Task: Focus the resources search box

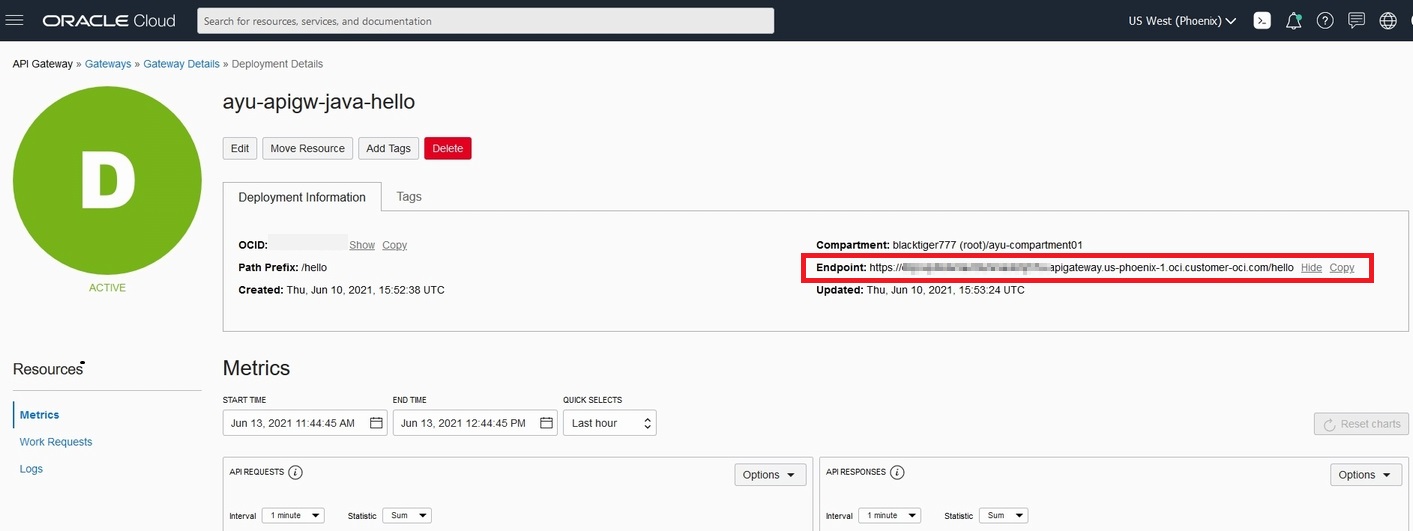Action: (485, 21)
